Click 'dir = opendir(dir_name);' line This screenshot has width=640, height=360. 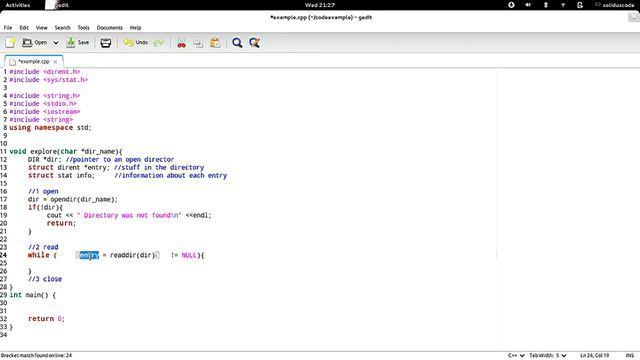click(x=73, y=200)
